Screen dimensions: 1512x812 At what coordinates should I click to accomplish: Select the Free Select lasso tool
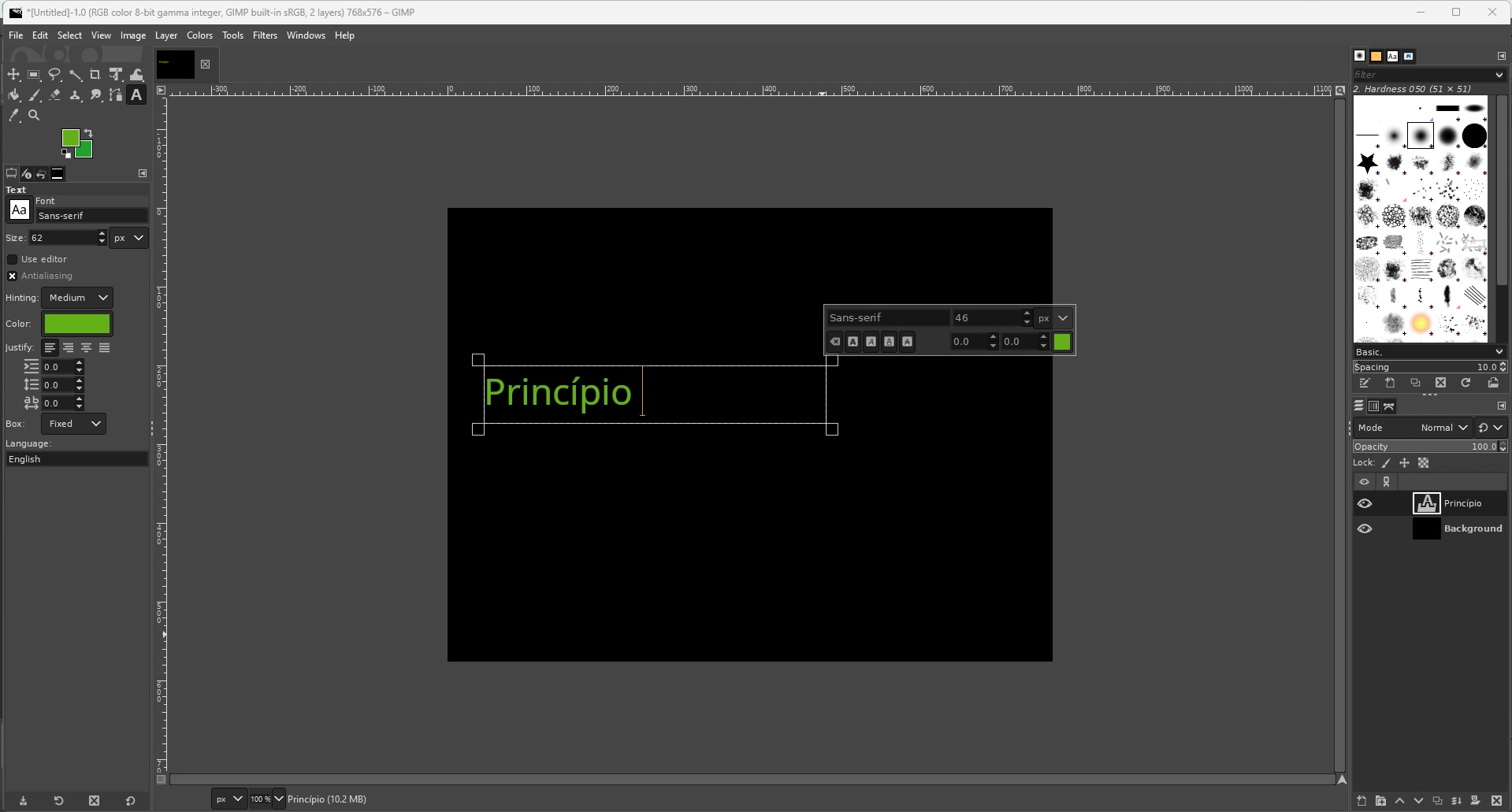coord(54,75)
